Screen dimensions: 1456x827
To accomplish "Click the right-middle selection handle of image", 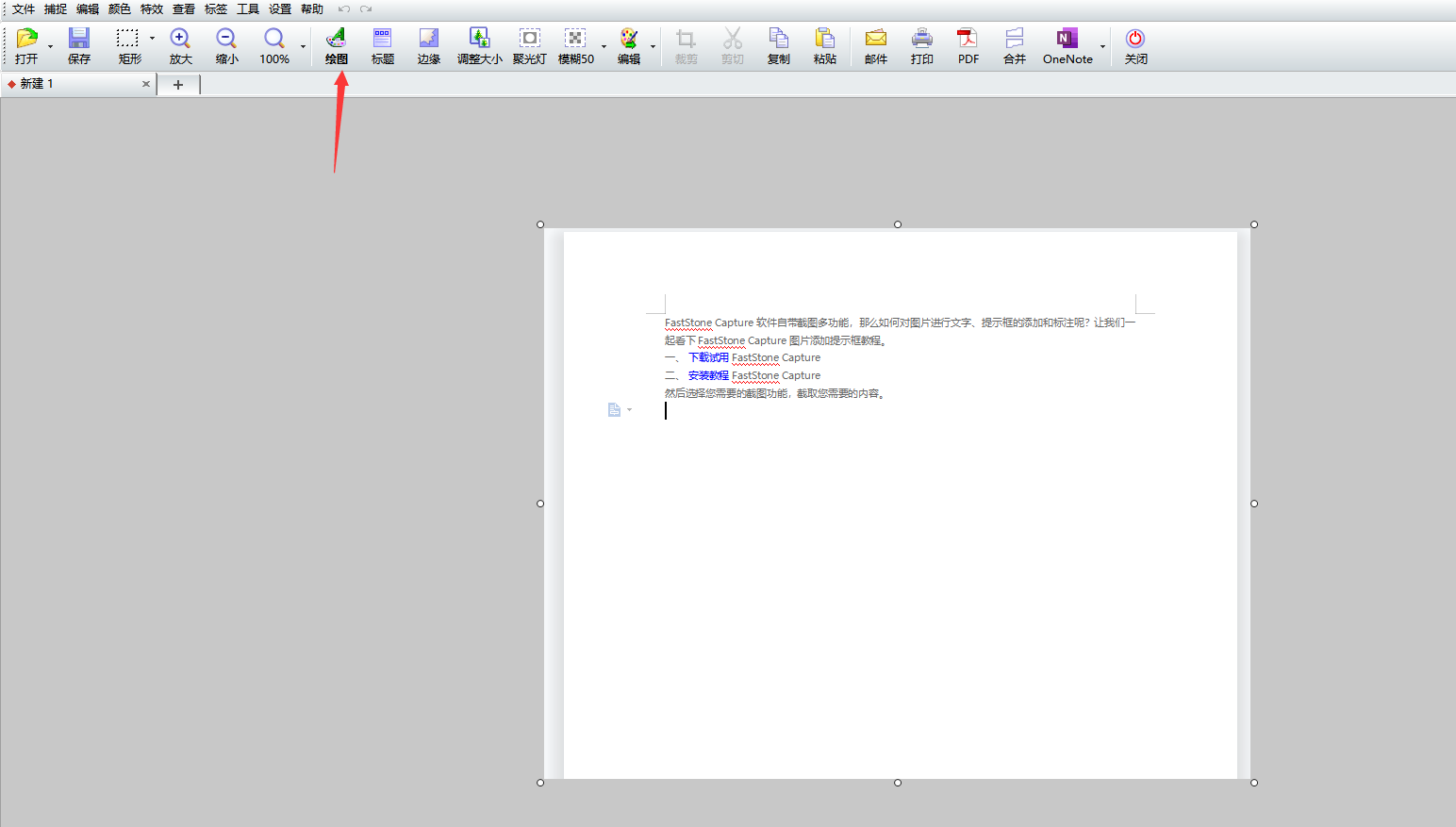I will click(1254, 504).
